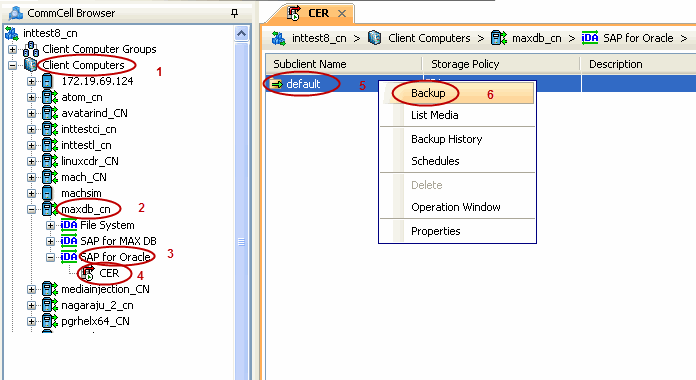Click the SAP for MAX DB iDA icon
Viewport: 696px width, 380px height.
[69, 241]
